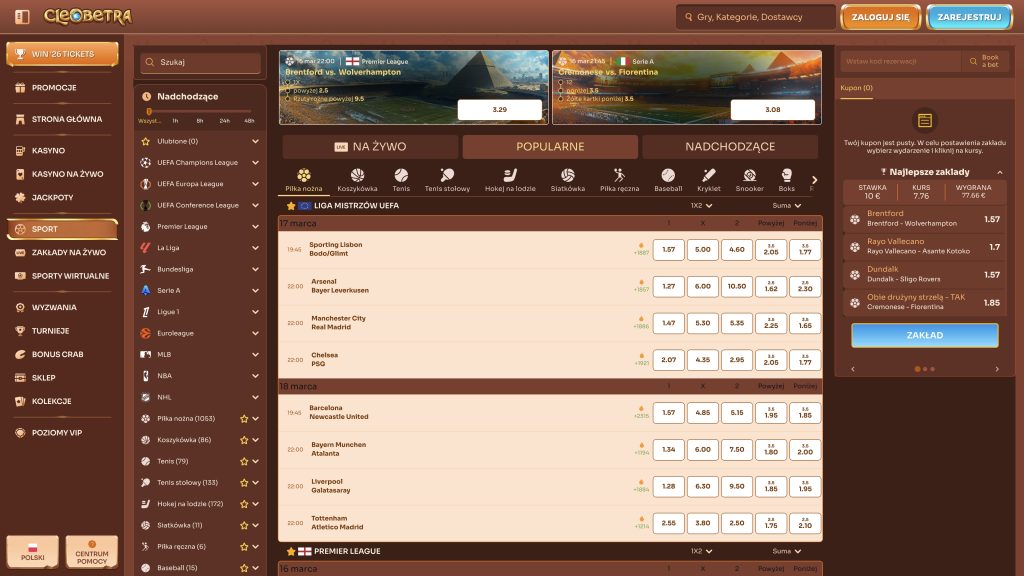This screenshot has width=1024, height=576.
Task: Favorite Piłka nożna (1063) with star
Action: [244, 419]
